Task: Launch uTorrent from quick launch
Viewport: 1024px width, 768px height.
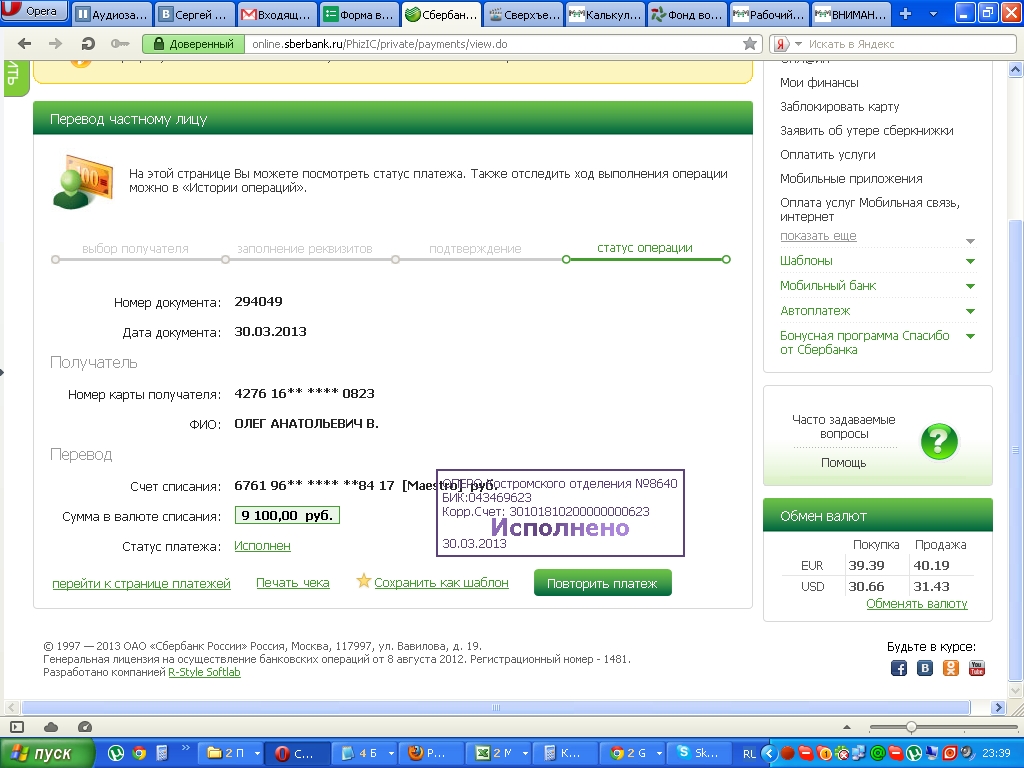Action: pyautogui.click(x=116, y=754)
